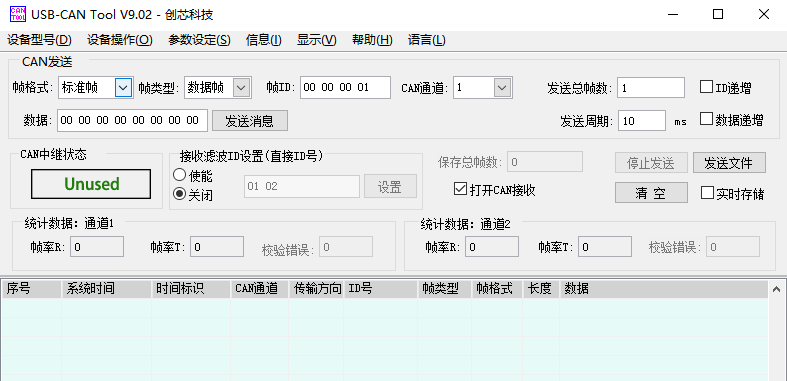
Task: Click the 发送周期 input field
Action: click(642, 120)
